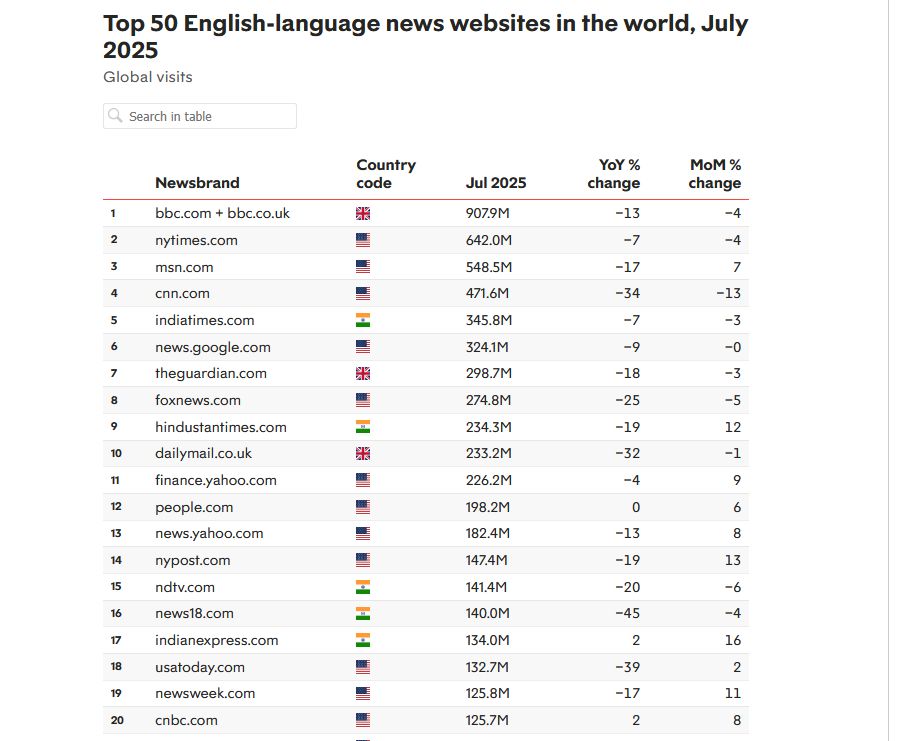The image size is (924, 741).
Task: Click US flag in cnbc.com row
Action: click(x=363, y=720)
